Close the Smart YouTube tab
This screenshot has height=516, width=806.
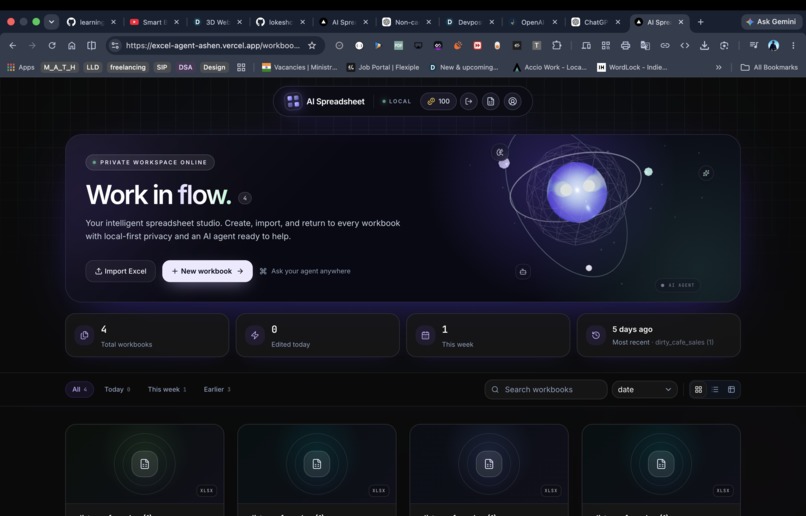click(x=176, y=22)
